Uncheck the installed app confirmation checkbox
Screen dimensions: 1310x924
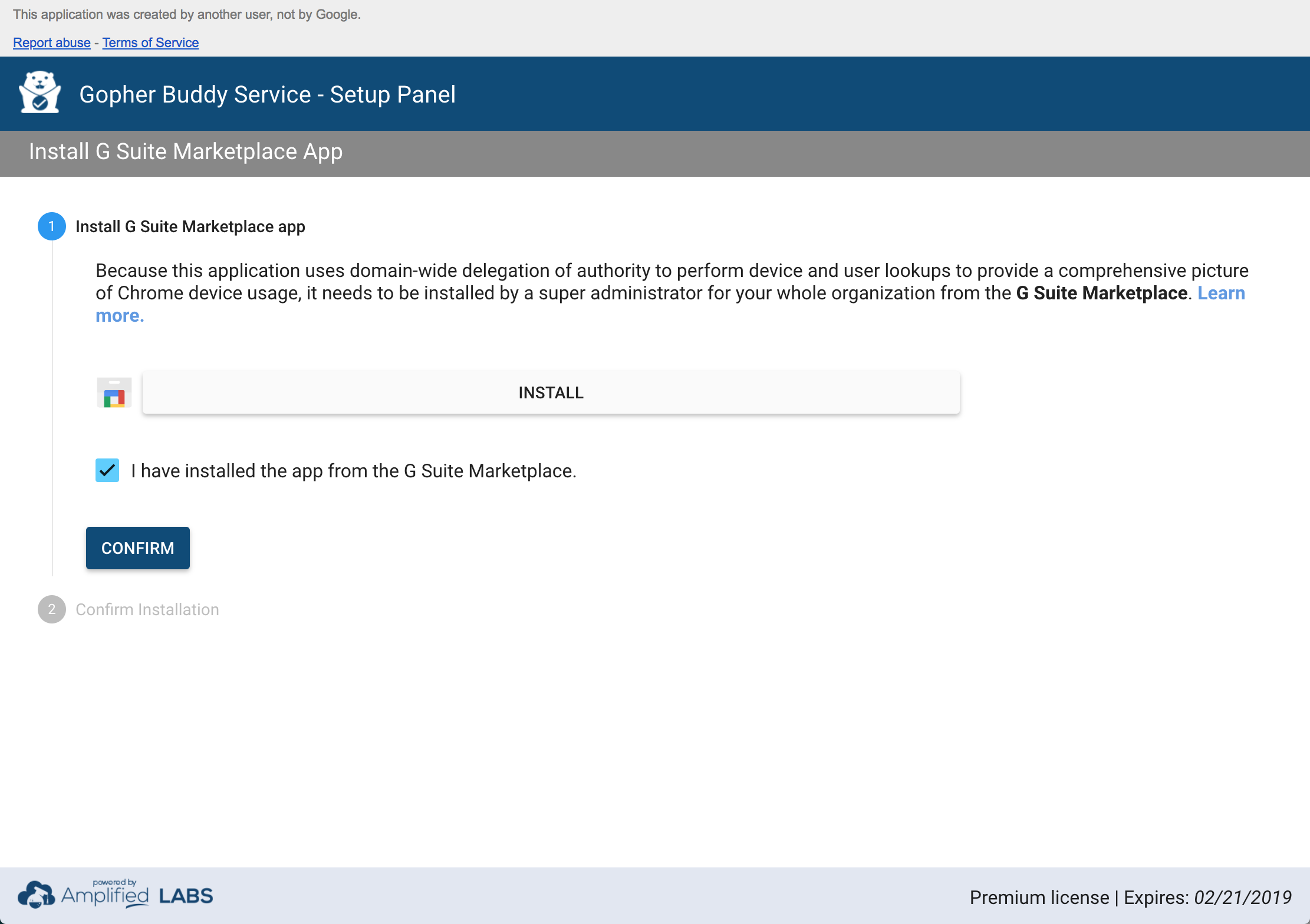point(107,470)
